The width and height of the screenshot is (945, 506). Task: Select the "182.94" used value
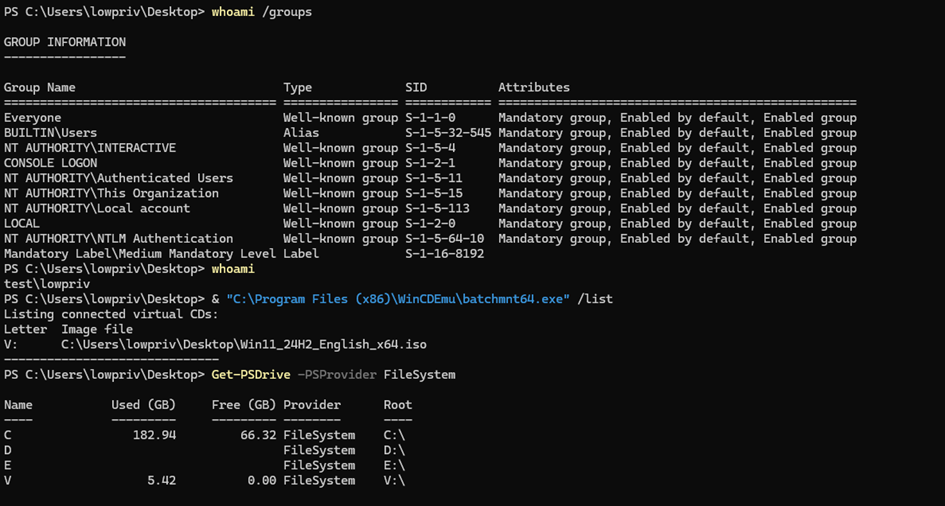point(154,435)
